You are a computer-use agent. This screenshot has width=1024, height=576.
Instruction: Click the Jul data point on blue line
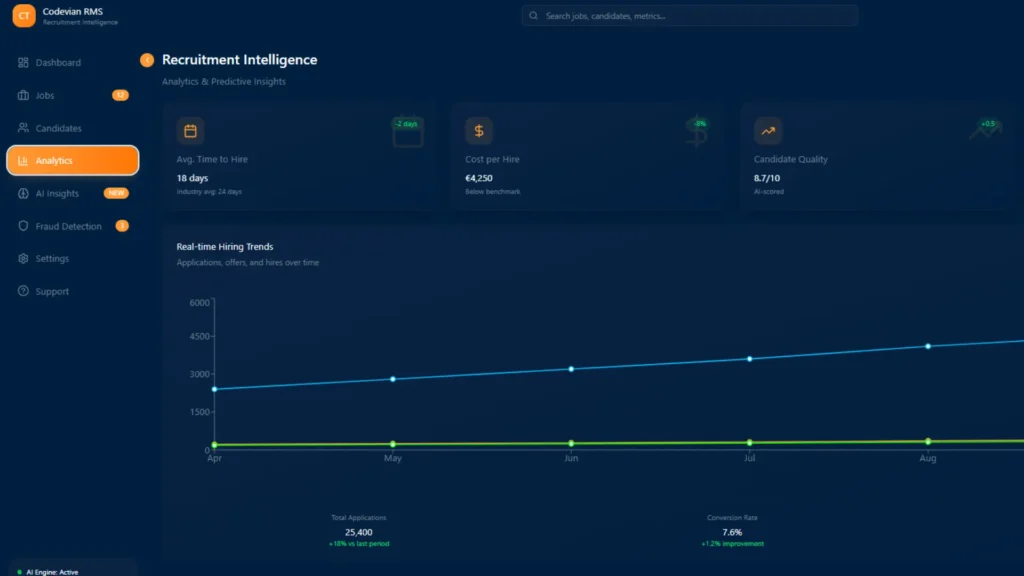(750, 359)
